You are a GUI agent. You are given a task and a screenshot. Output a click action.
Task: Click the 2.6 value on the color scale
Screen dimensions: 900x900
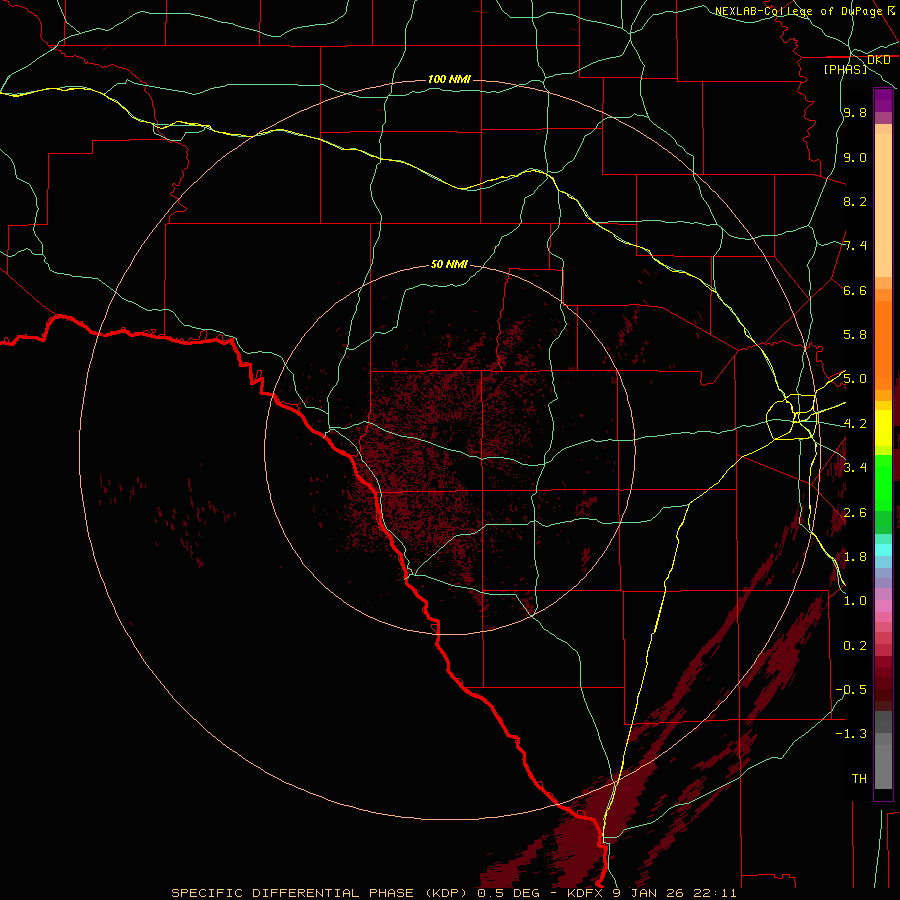(x=855, y=512)
